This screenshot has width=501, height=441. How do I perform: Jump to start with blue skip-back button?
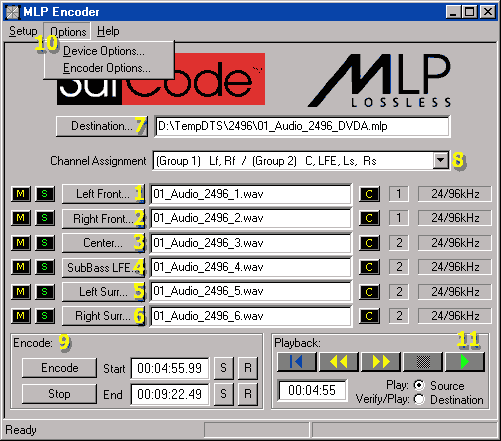297,362
